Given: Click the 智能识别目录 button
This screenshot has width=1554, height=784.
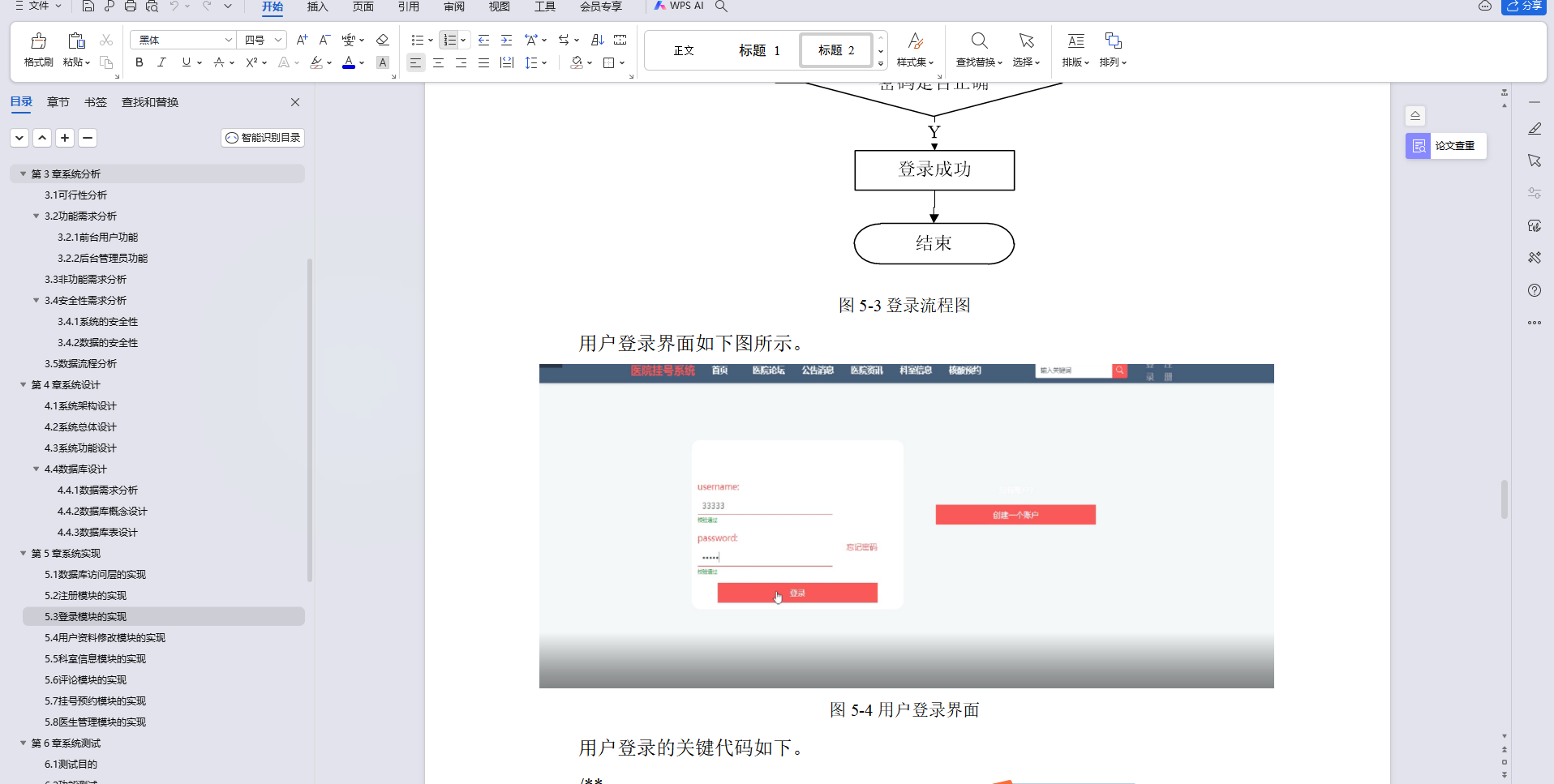Looking at the screenshot, I should tap(262, 137).
